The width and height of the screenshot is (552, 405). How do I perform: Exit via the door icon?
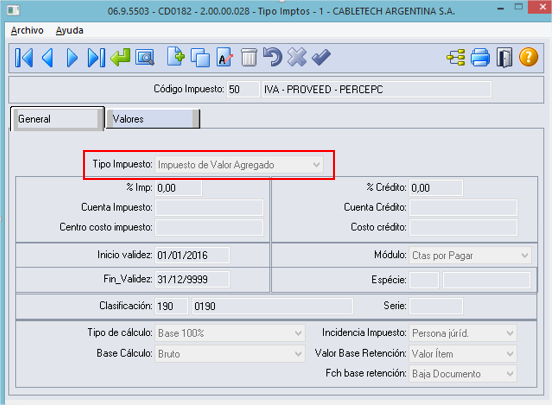click(504, 57)
